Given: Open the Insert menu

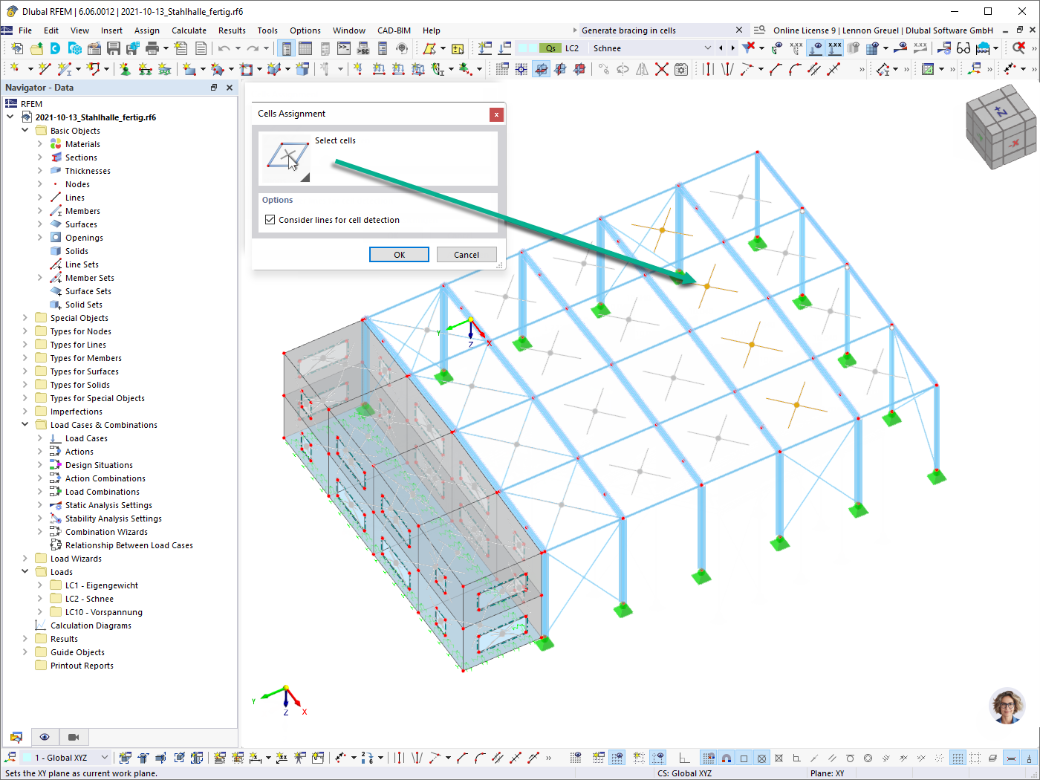Looking at the screenshot, I should pyautogui.click(x=111, y=31).
